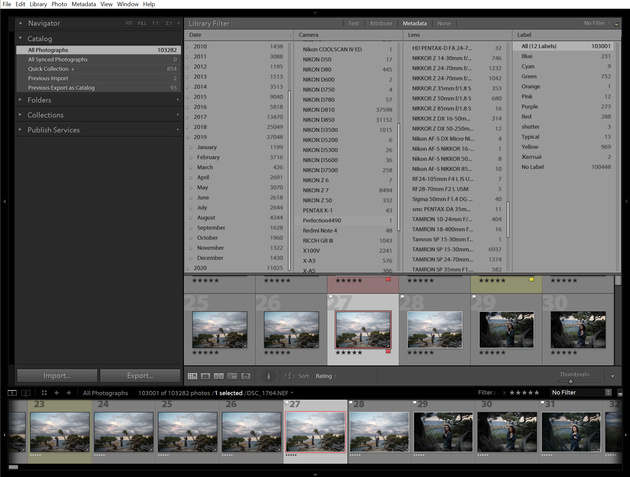Image resolution: width=630 pixels, height=477 pixels.
Task: Click the filmstrip grid shortcut icon
Action: 44,393
